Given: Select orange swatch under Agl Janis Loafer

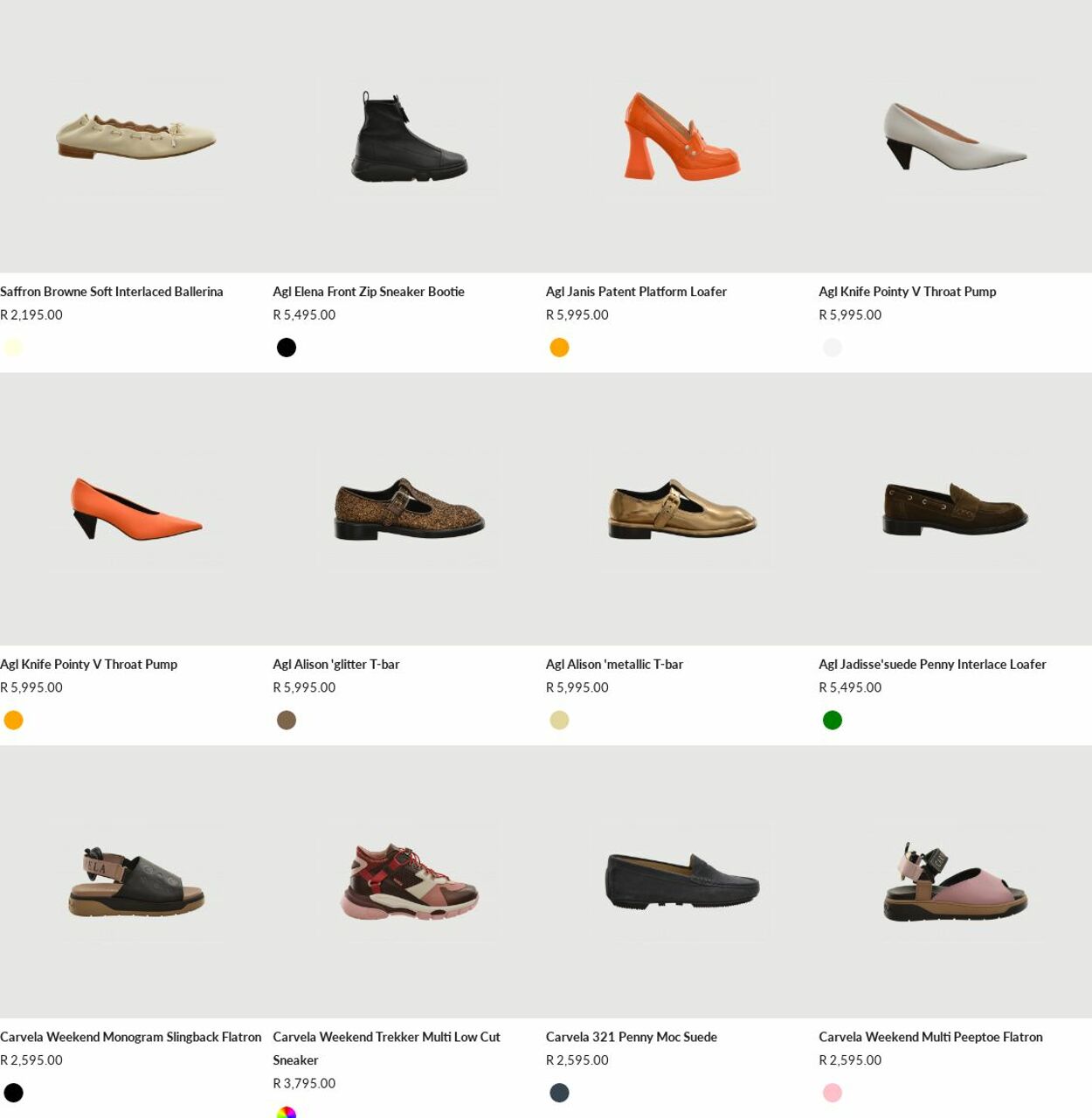Looking at the screenshot, I should pos(559,348).
